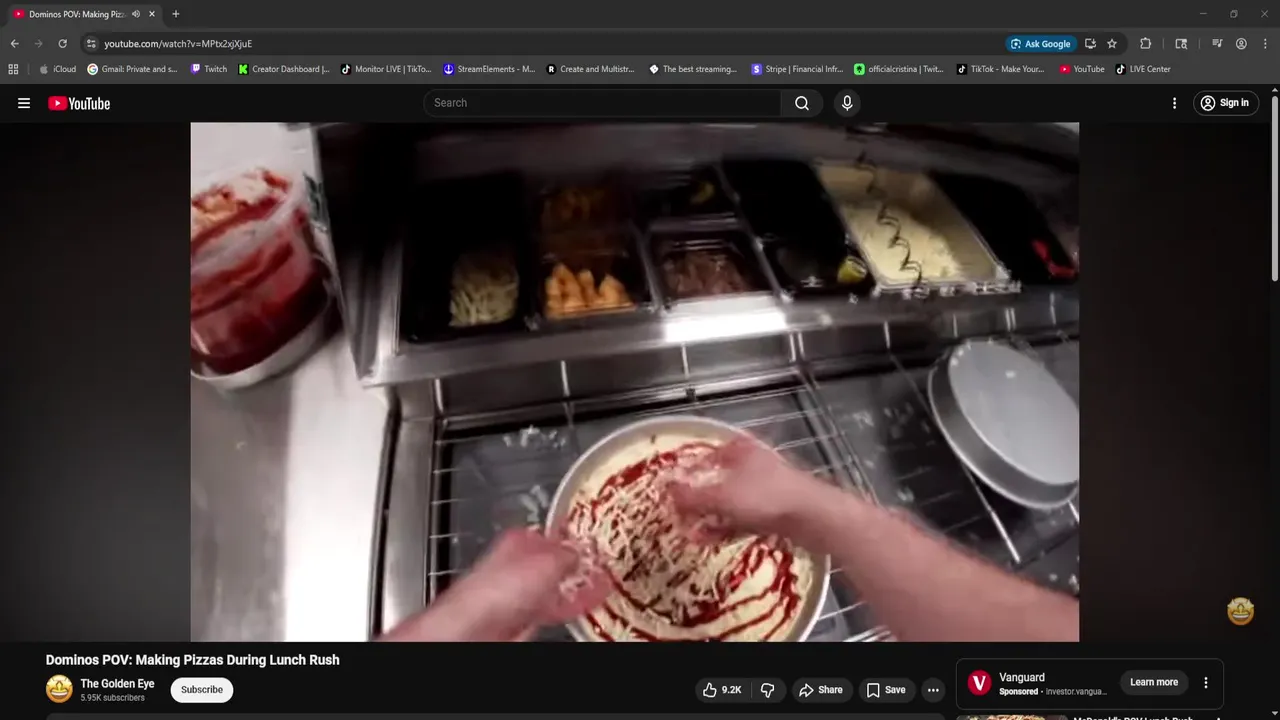This screenshot has width=1280, height=720.
Task: Open a new browser tab
Action: (x=176, y=14)
